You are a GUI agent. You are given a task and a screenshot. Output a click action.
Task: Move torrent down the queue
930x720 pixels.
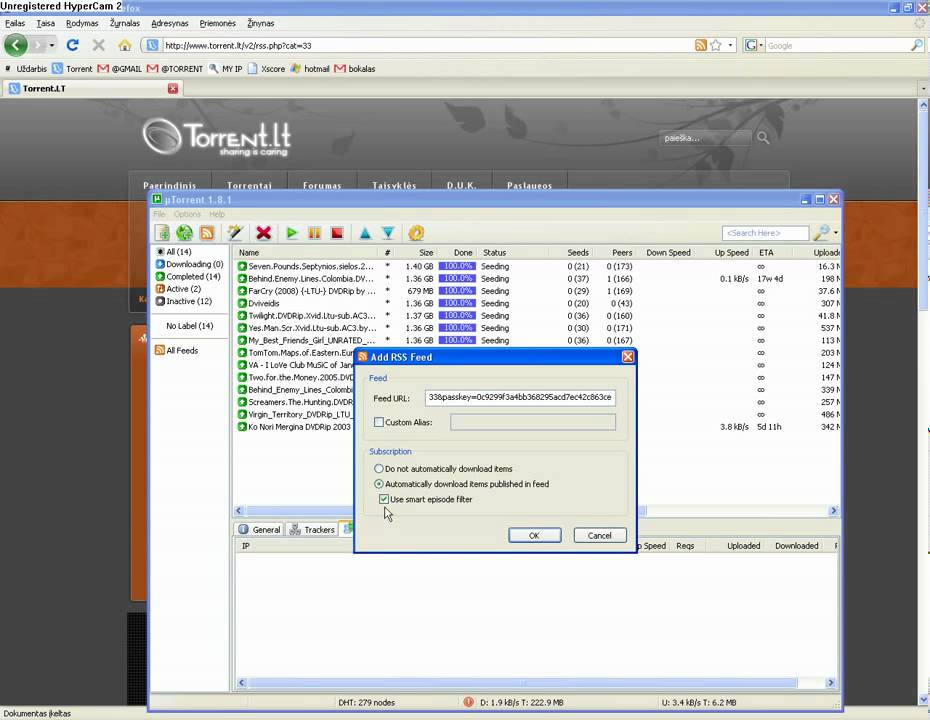[388, 233]
